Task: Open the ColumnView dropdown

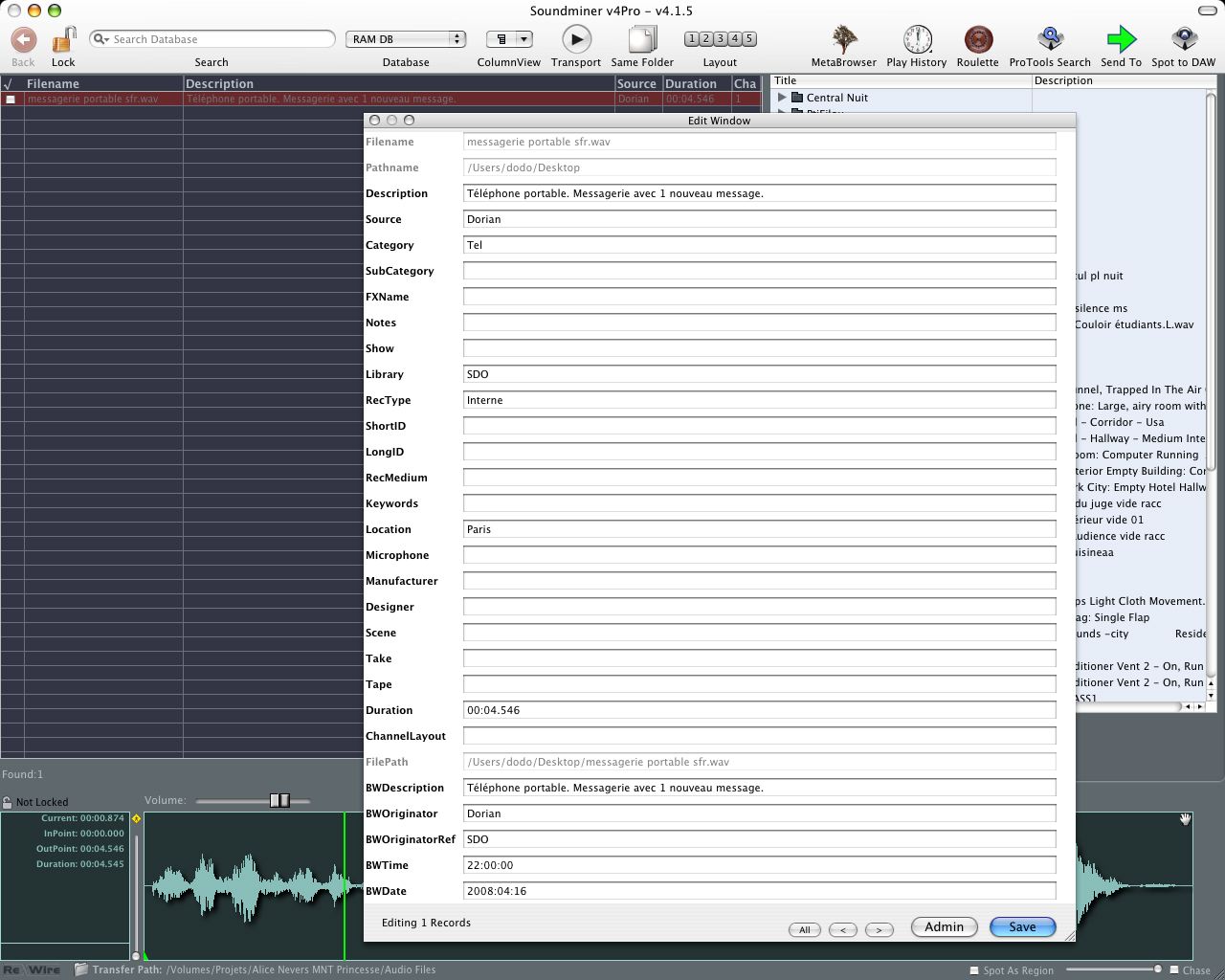Action: coord(509,39)
